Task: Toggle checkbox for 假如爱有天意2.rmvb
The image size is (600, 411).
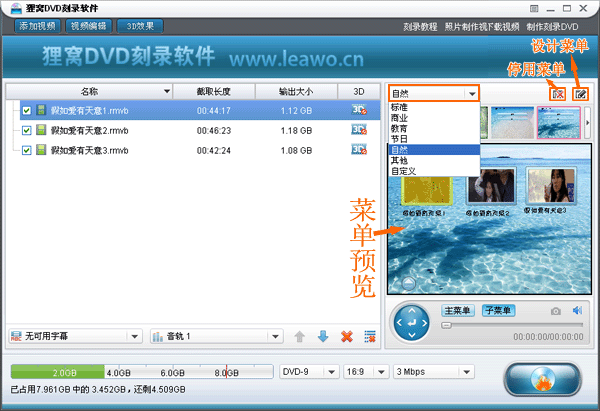Action: [26, 130]
